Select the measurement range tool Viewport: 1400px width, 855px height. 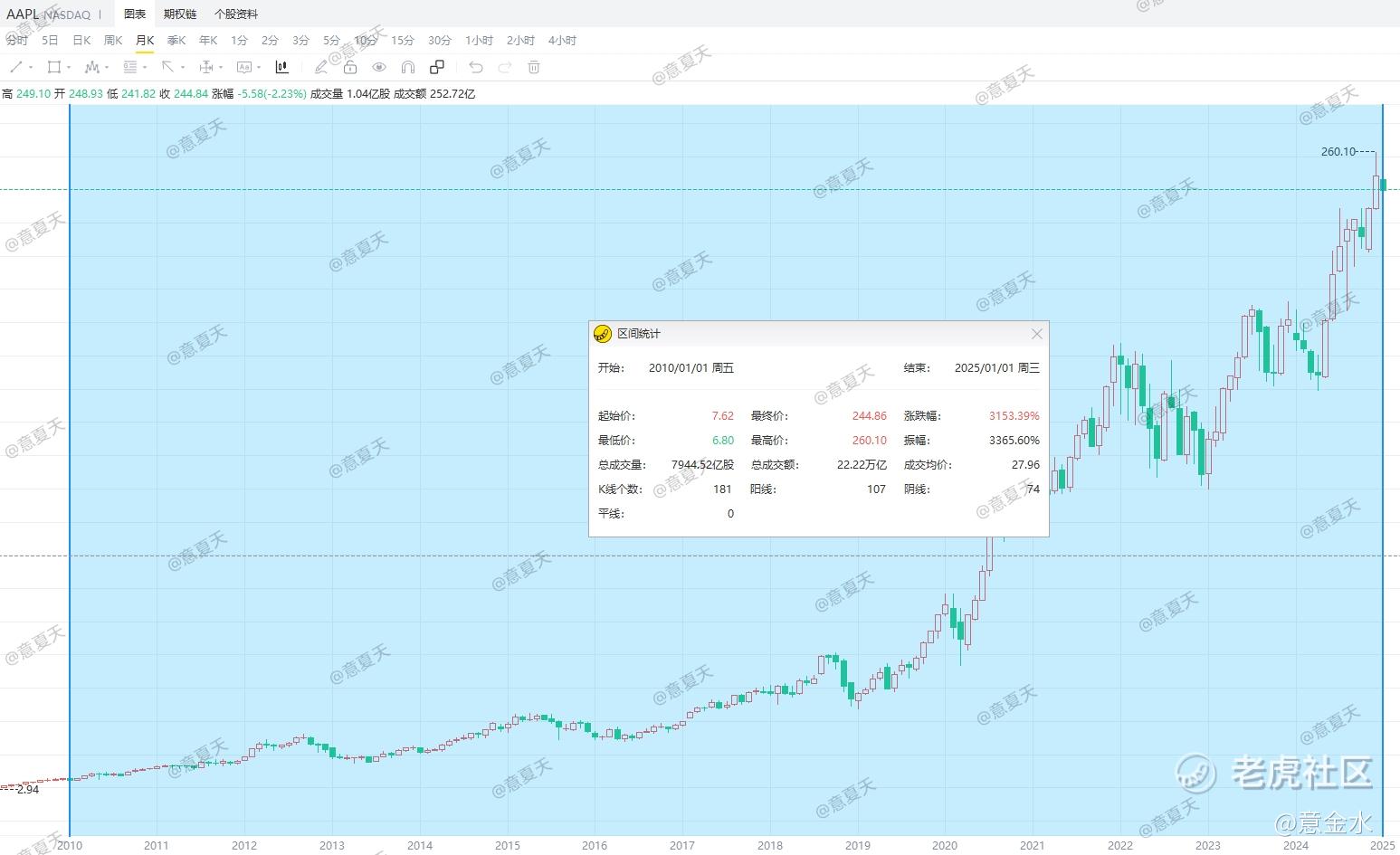[x=206, y=67]
